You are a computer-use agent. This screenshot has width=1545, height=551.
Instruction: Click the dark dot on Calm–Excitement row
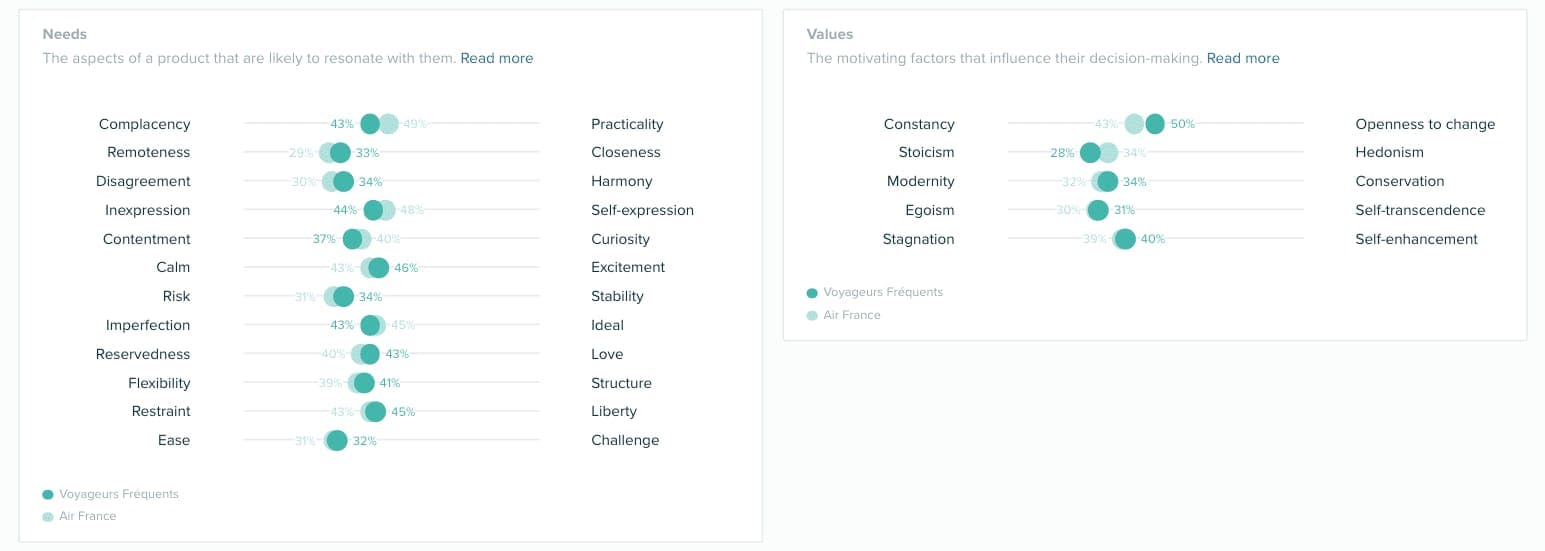378,268
